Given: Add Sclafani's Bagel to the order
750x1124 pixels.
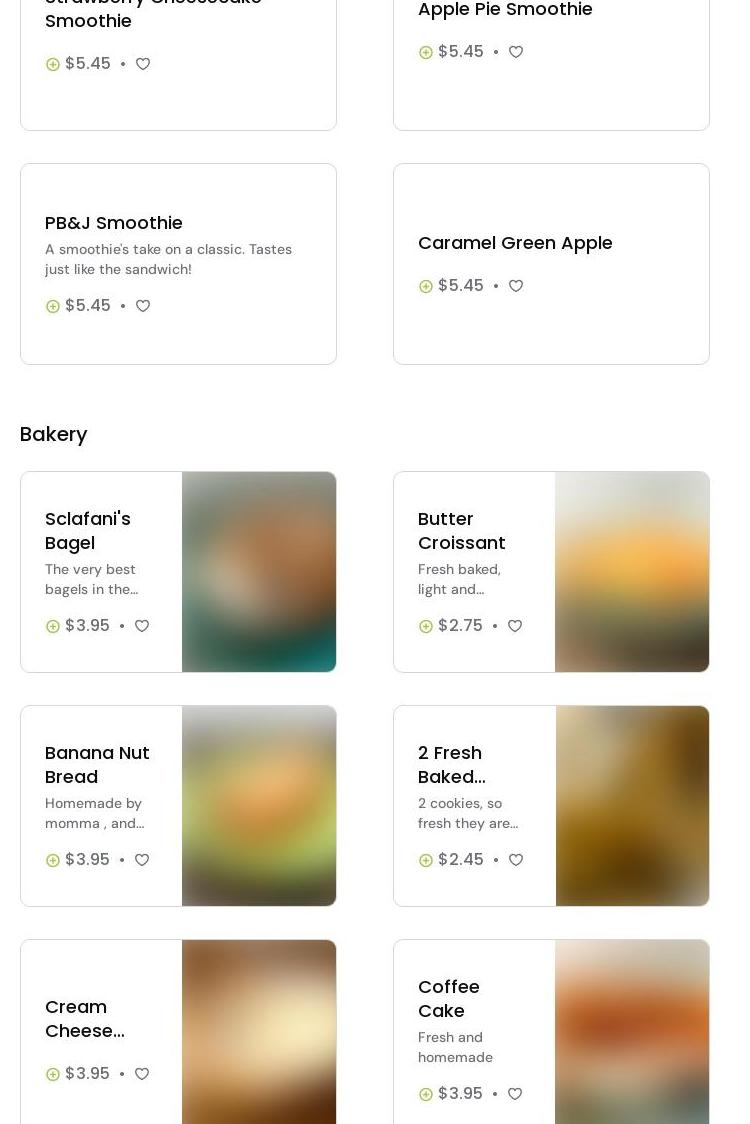Looking at the screenshot, I should click(x=53, y=626).
